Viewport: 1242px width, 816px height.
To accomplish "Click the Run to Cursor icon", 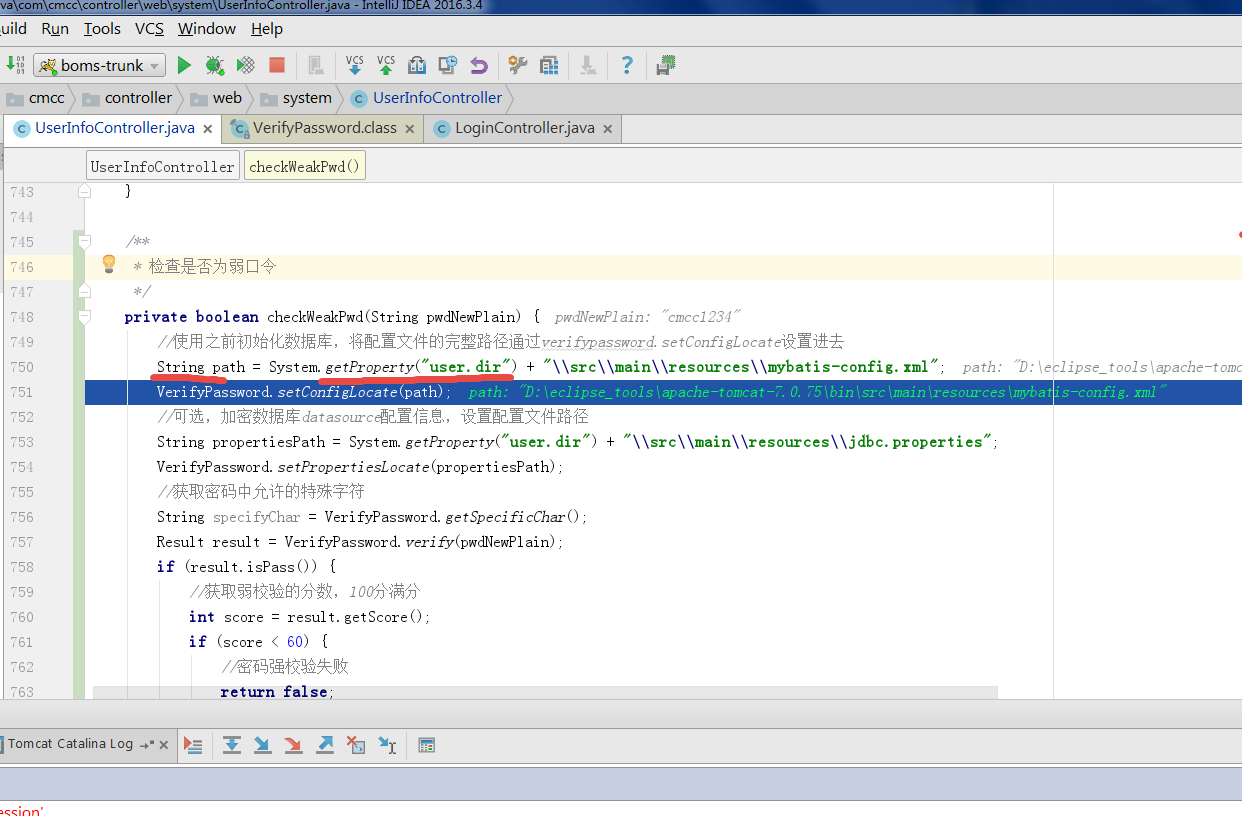I will point(387,745).
